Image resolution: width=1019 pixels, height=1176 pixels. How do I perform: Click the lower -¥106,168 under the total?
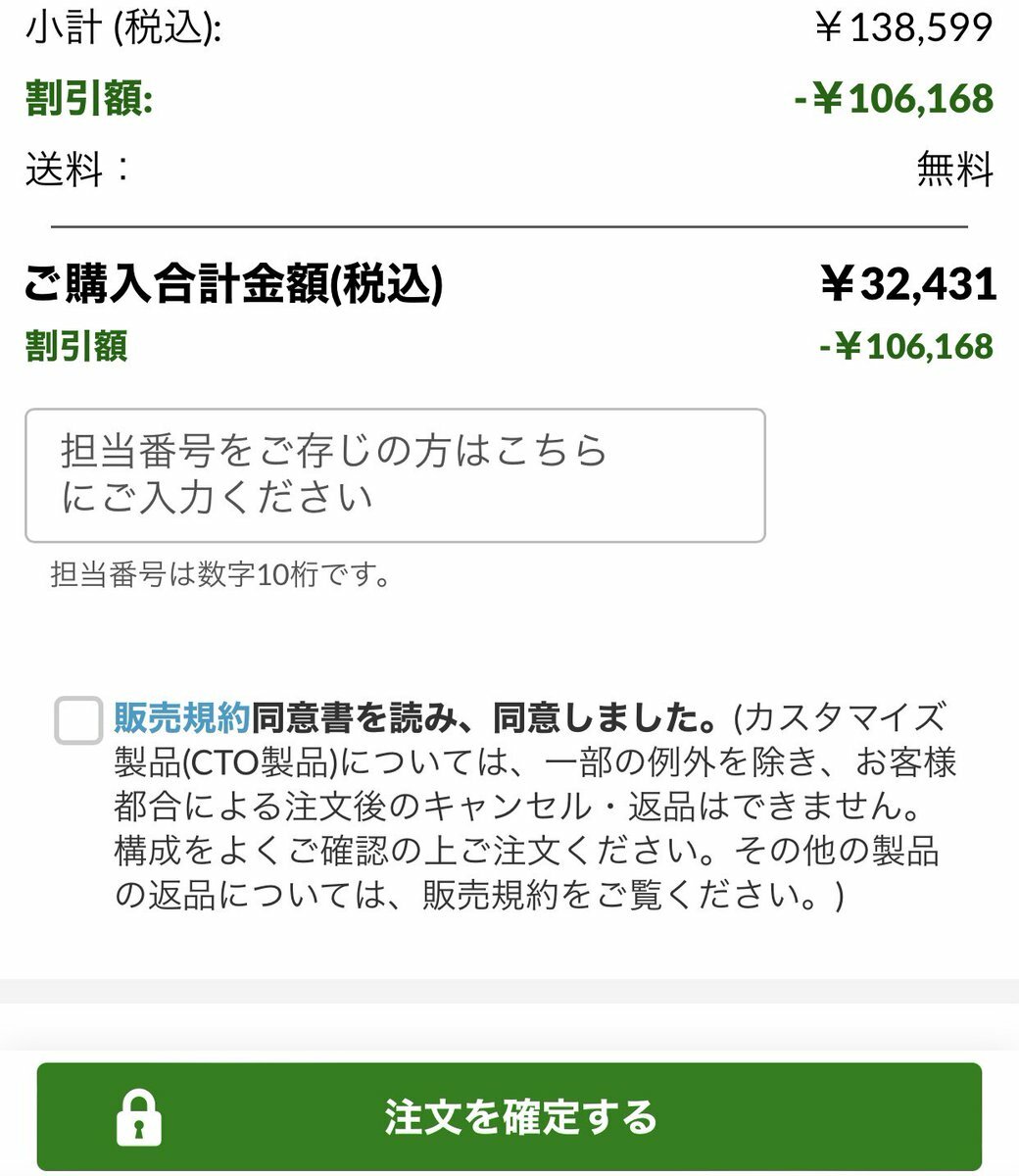pos(906,346)
